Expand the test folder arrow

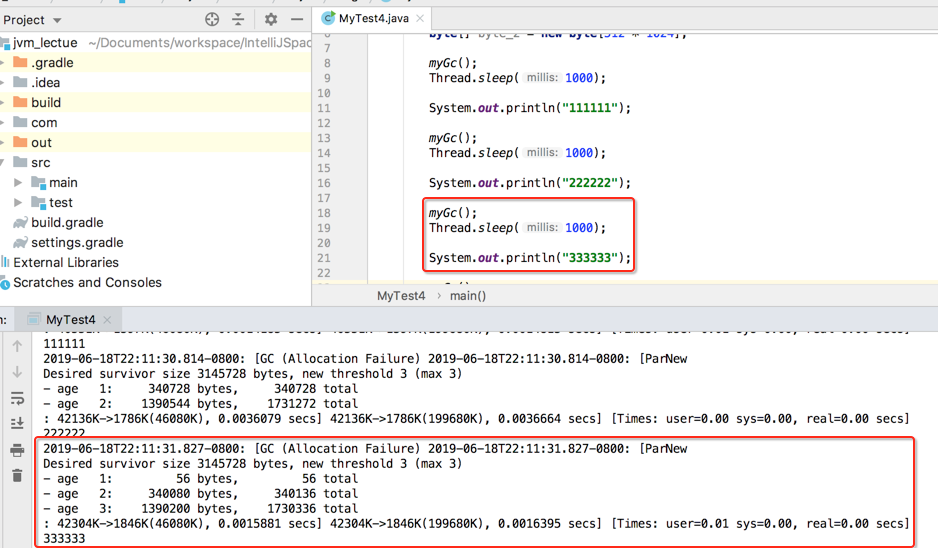point(18,202)
